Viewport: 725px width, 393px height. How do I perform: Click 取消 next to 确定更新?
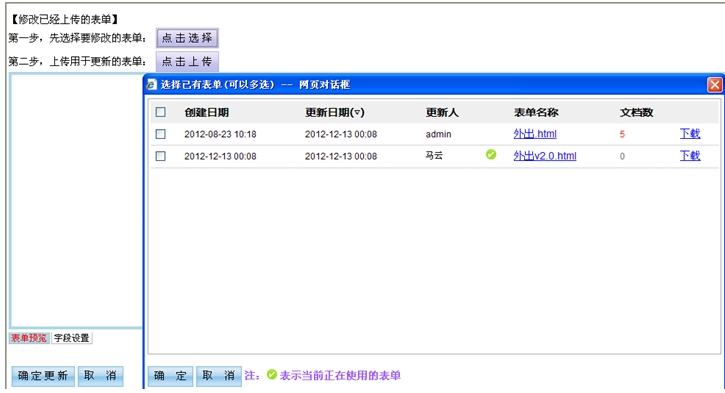coord(100,375)
